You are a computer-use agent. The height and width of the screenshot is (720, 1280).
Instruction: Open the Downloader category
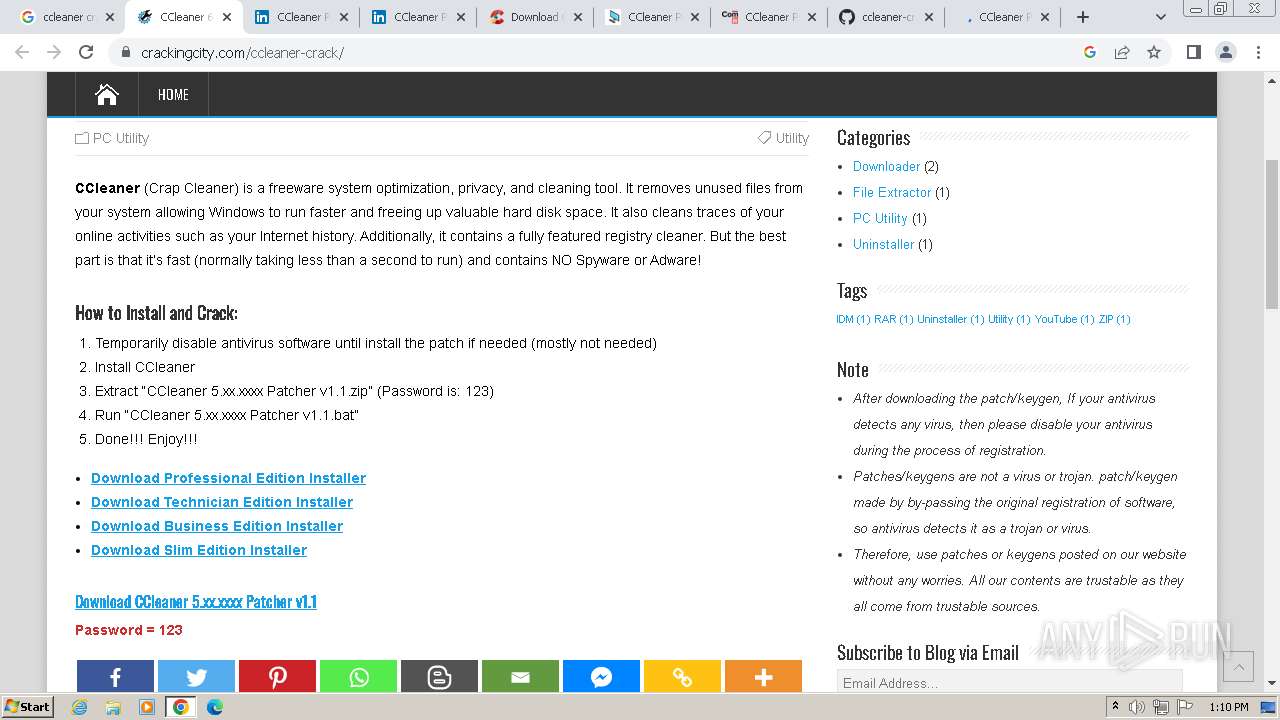click(886, 166)
